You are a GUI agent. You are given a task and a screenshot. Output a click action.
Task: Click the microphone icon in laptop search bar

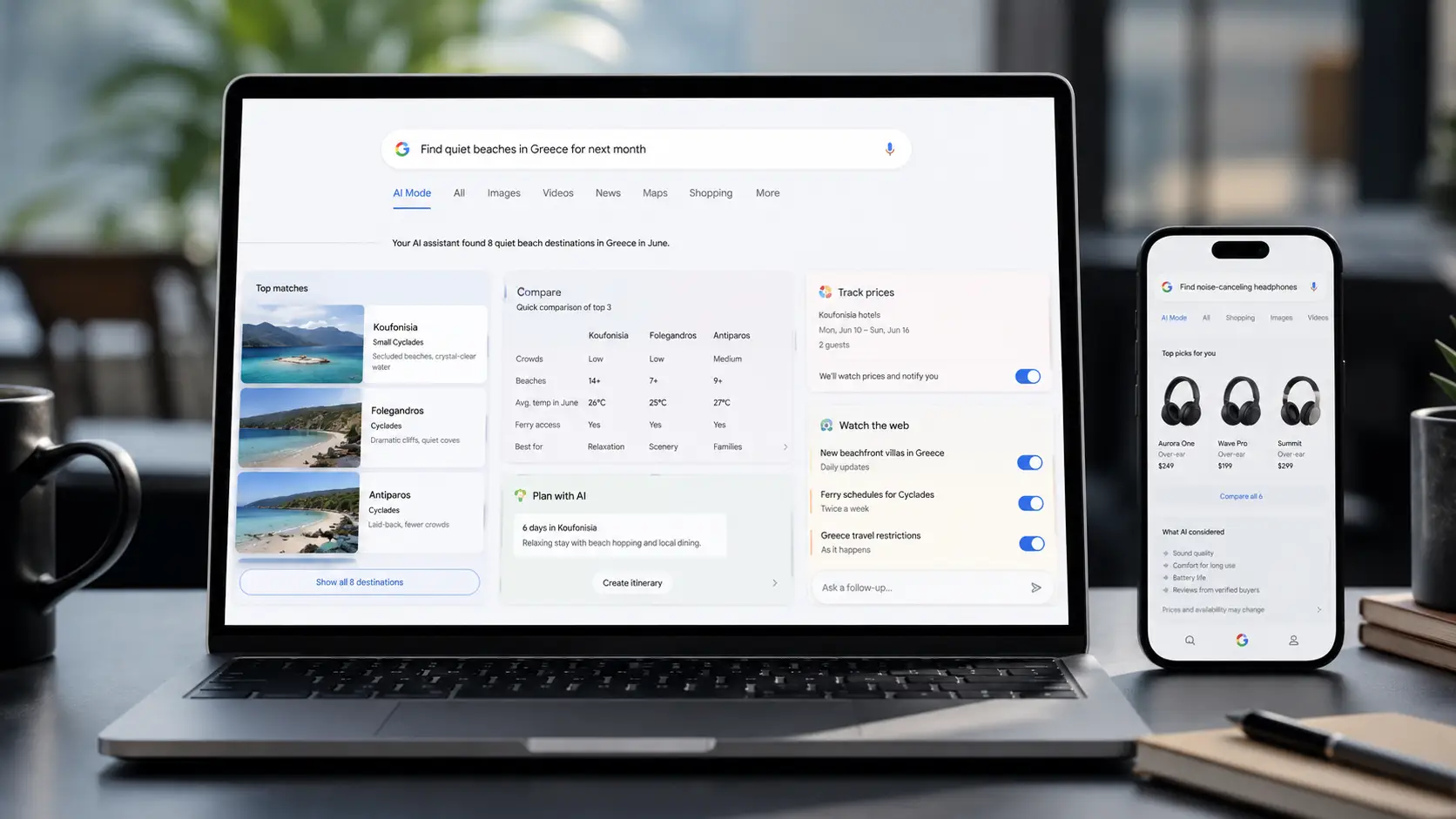(889, 149)
